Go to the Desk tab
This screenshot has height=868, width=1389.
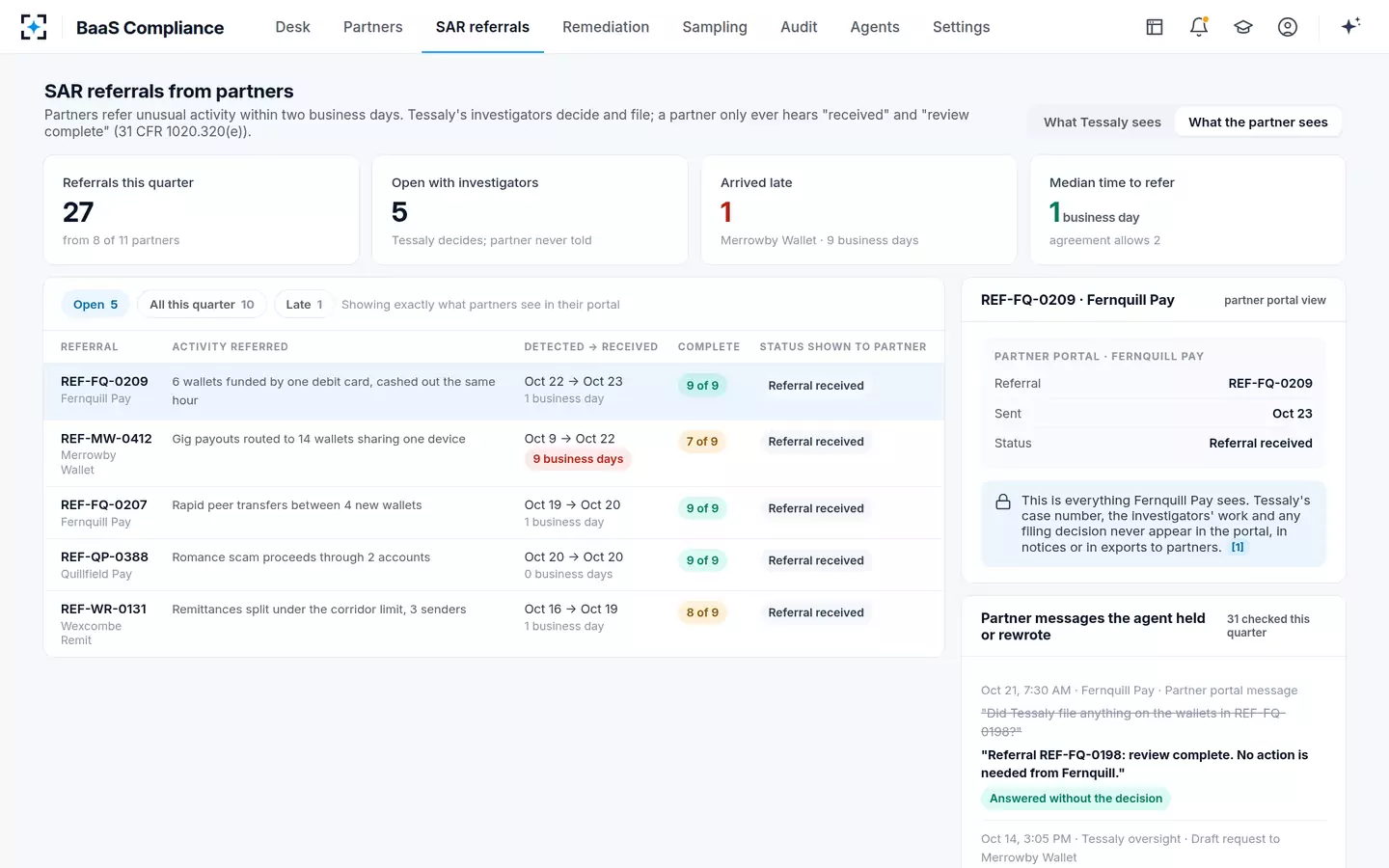click(x=292, y=27)
